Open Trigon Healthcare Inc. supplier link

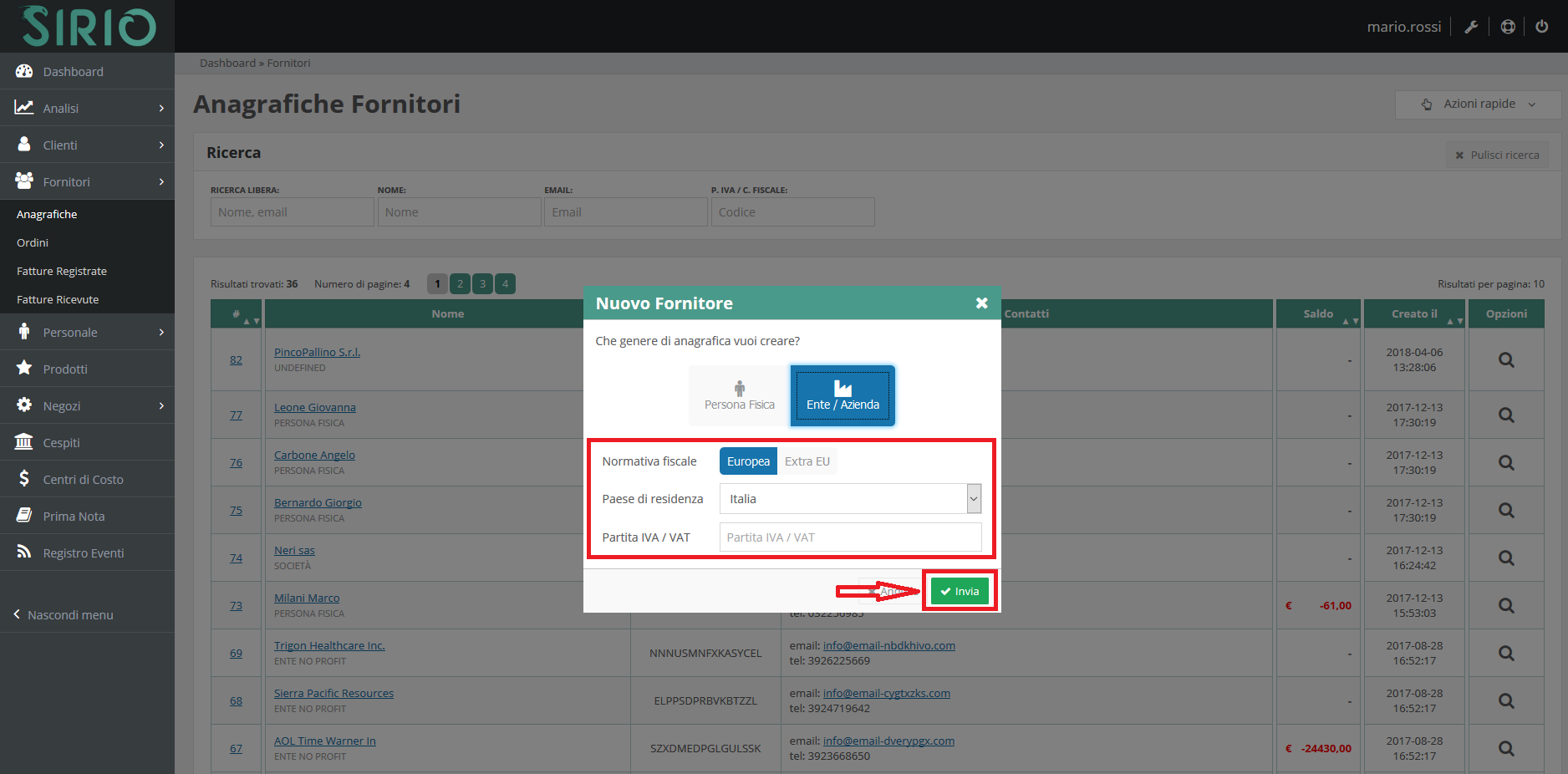pyautogui.click(x=329, y=646)
